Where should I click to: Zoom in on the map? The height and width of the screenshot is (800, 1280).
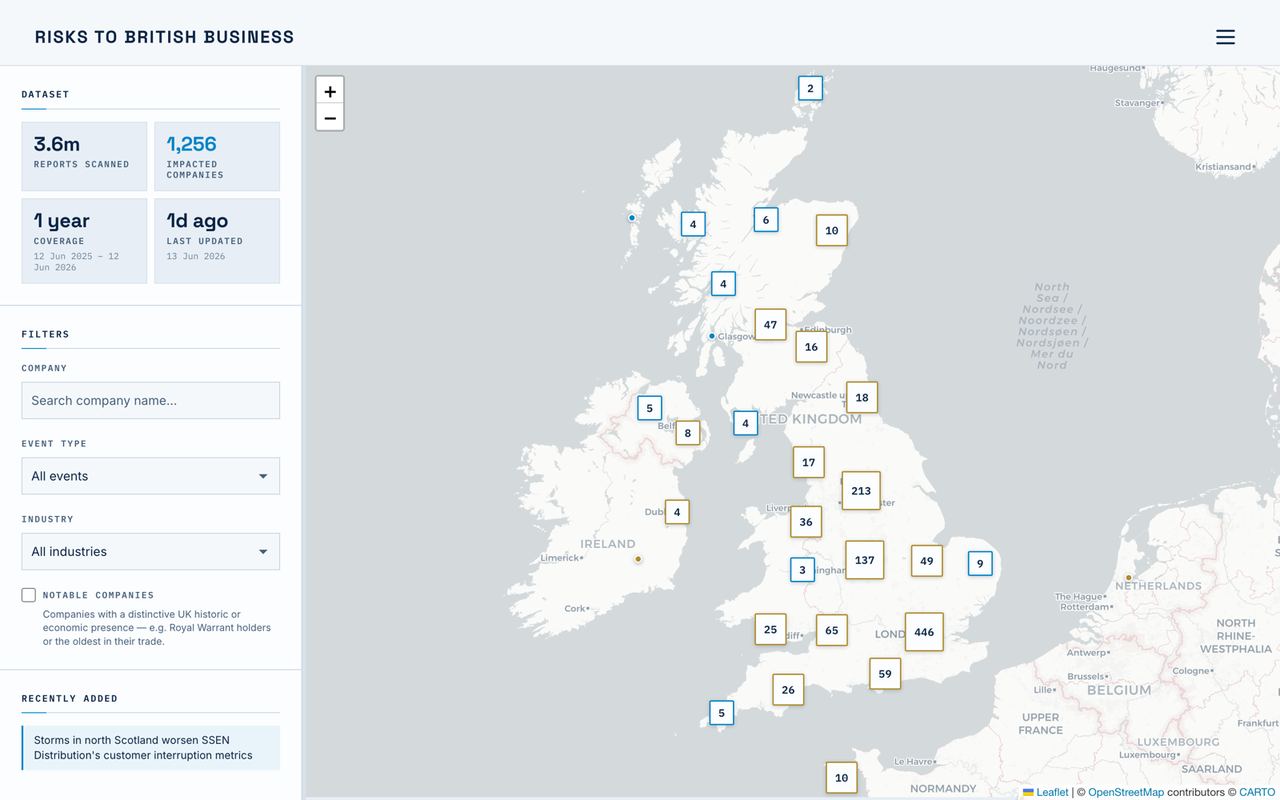point(330,91)
